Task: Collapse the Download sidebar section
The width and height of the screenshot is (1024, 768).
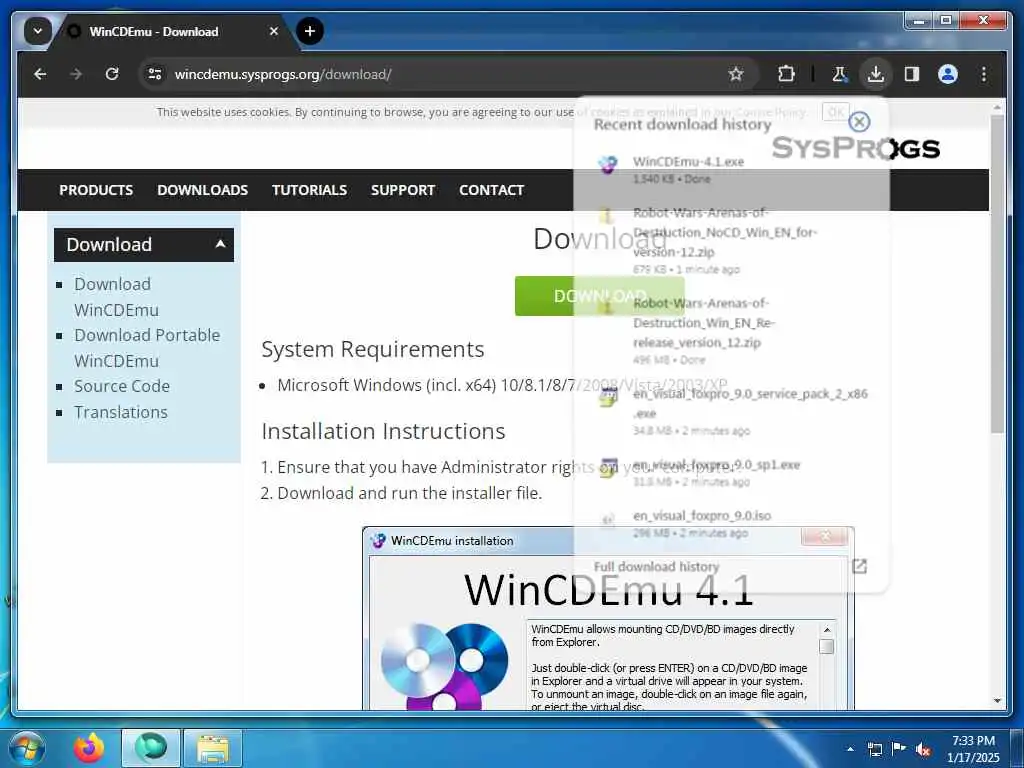Action: (144, 245)
